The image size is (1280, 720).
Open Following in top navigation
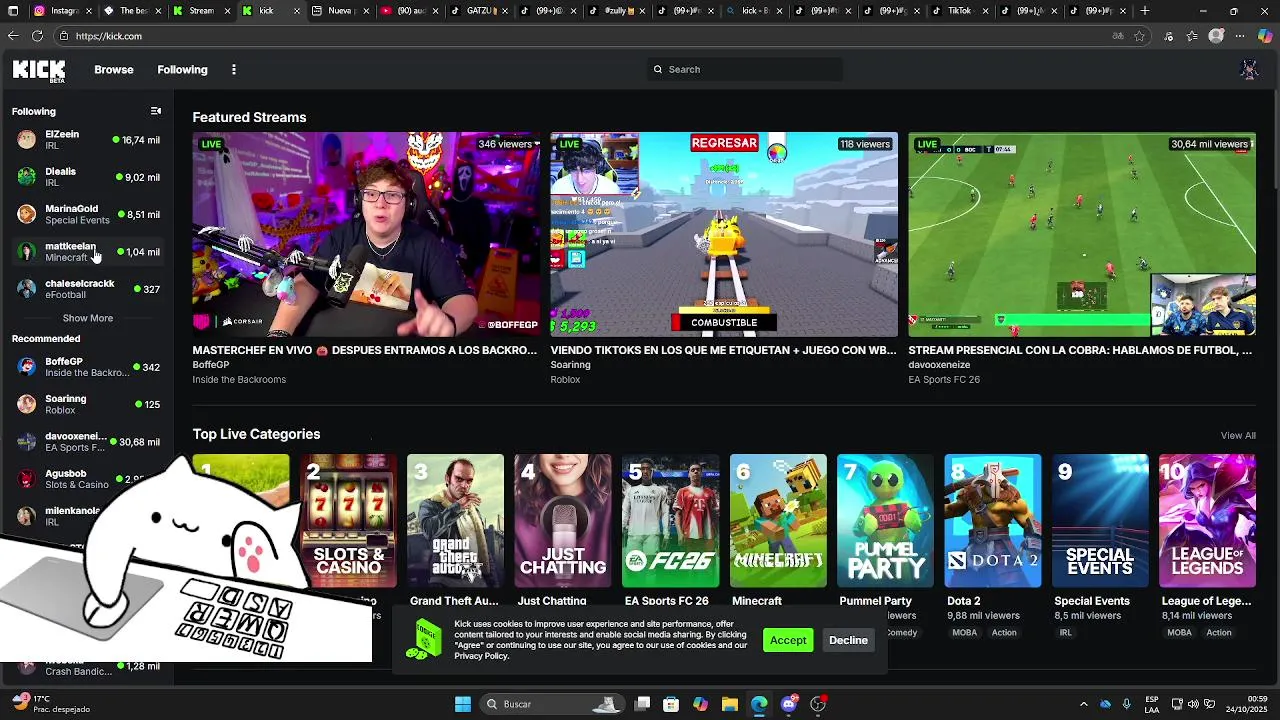click(x=182, y=70)
